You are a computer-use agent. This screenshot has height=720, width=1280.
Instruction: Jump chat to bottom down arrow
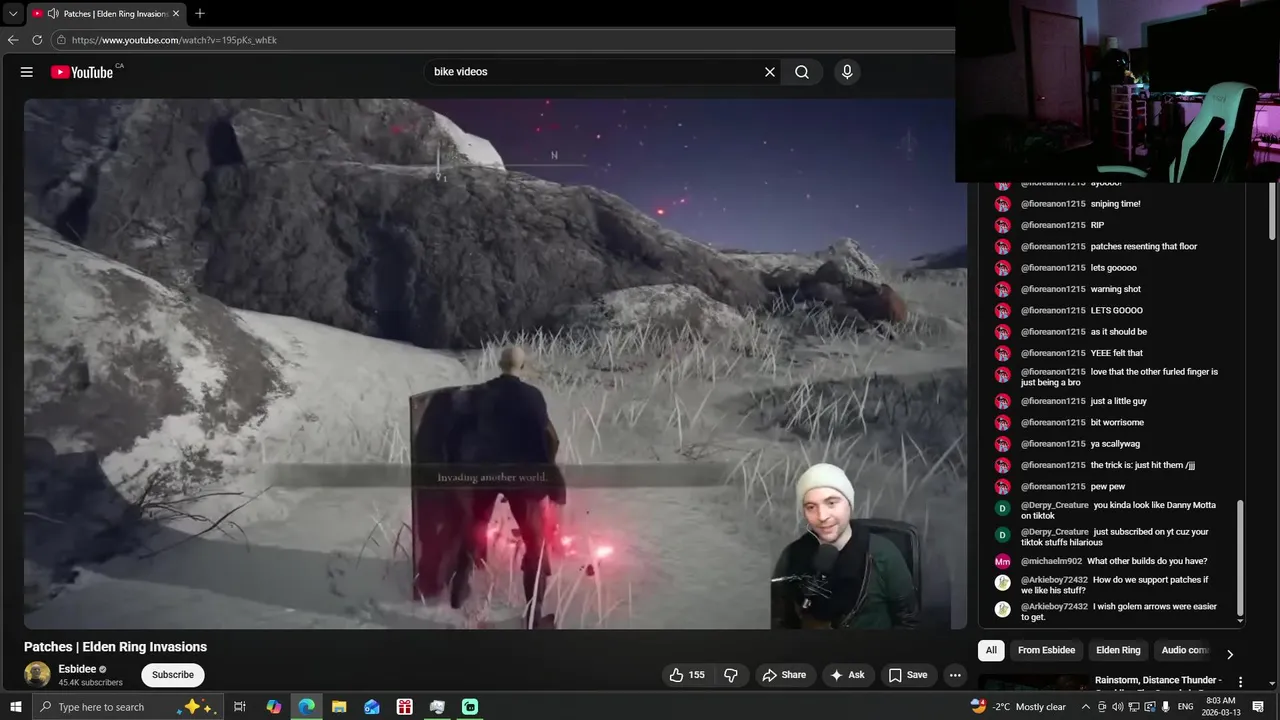tap(1241, 621)
